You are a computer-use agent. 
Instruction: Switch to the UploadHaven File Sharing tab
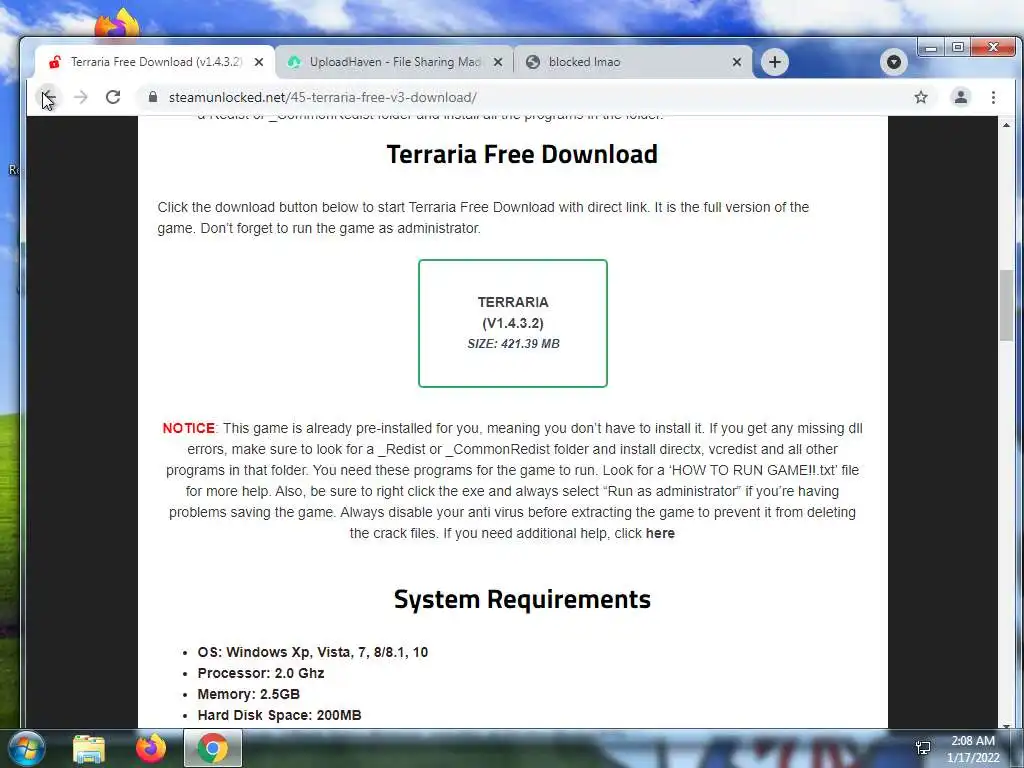coord(394,62)
